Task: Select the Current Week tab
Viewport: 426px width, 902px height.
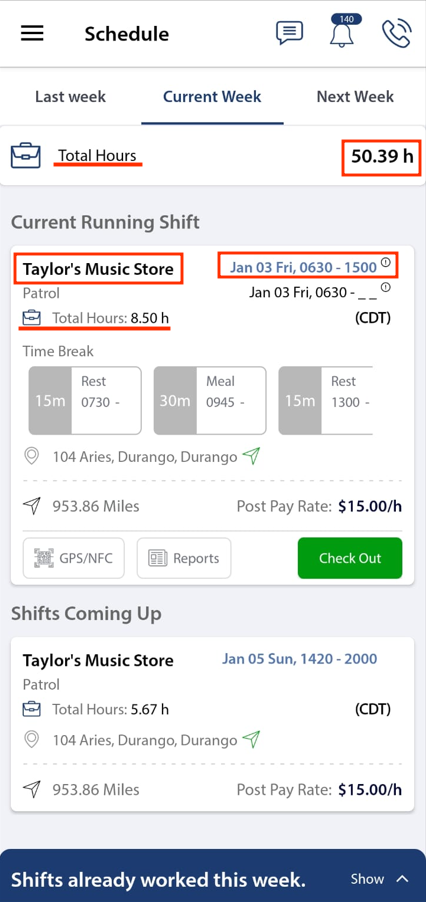Action: click(x=212, y=97)
